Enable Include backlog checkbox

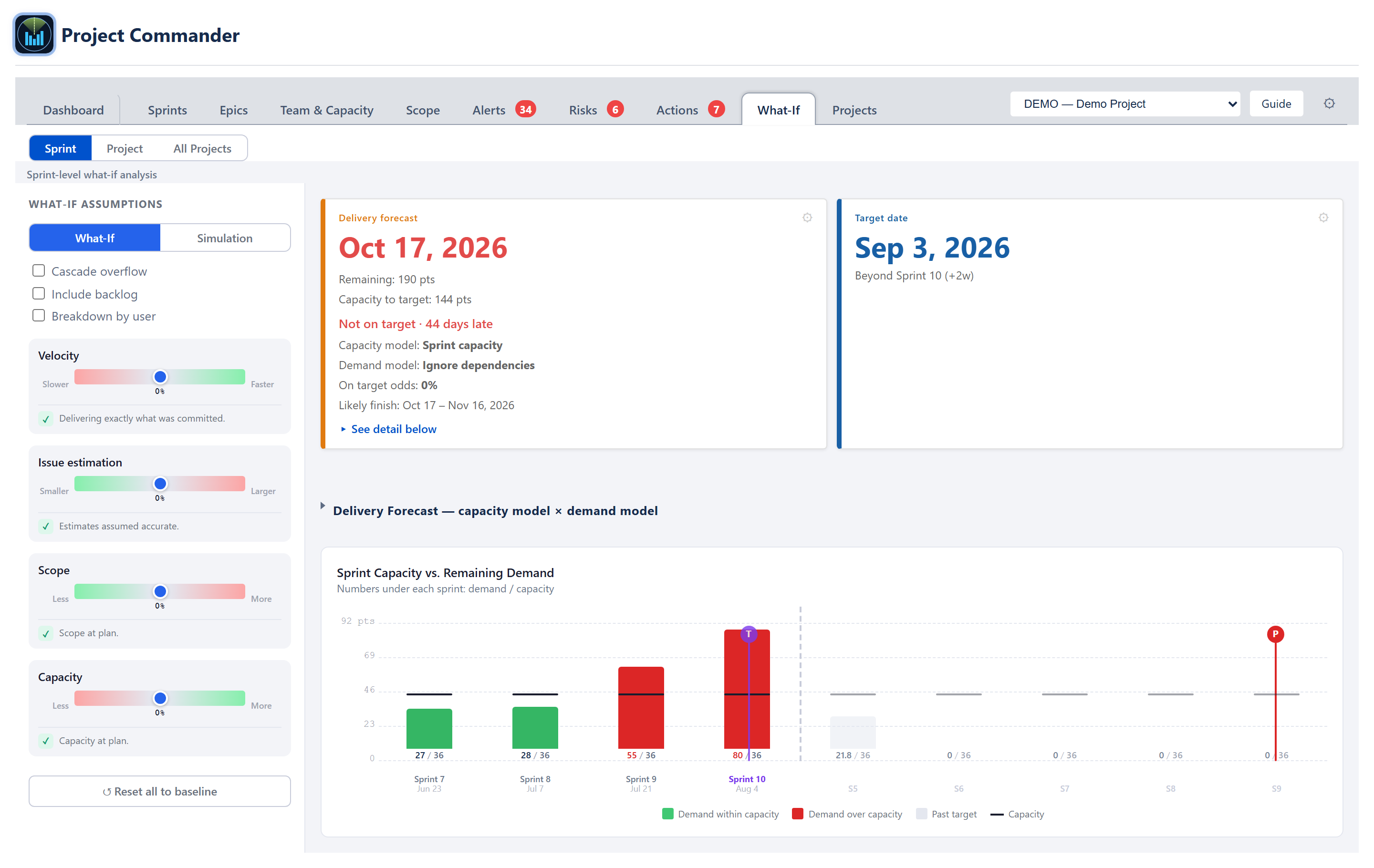39,293
